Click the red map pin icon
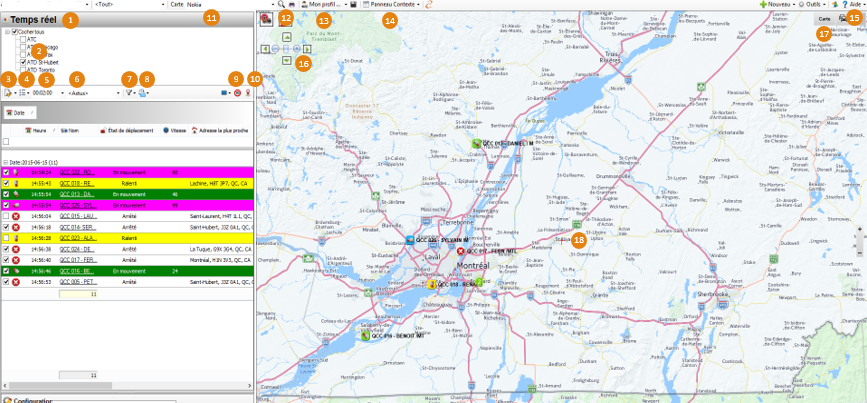Screen dimensions: 867x403 249,93
